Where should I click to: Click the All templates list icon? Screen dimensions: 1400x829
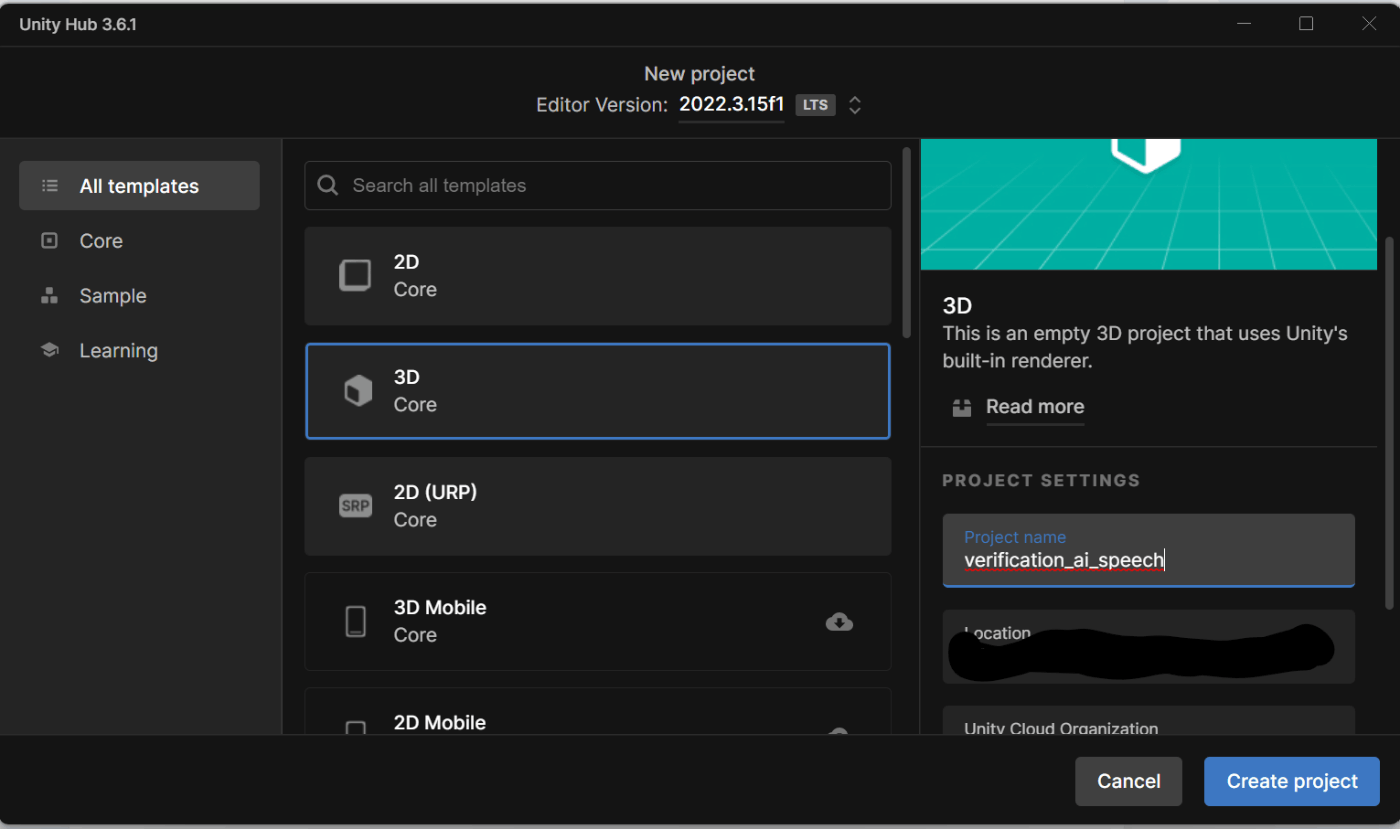click(49, 186)
